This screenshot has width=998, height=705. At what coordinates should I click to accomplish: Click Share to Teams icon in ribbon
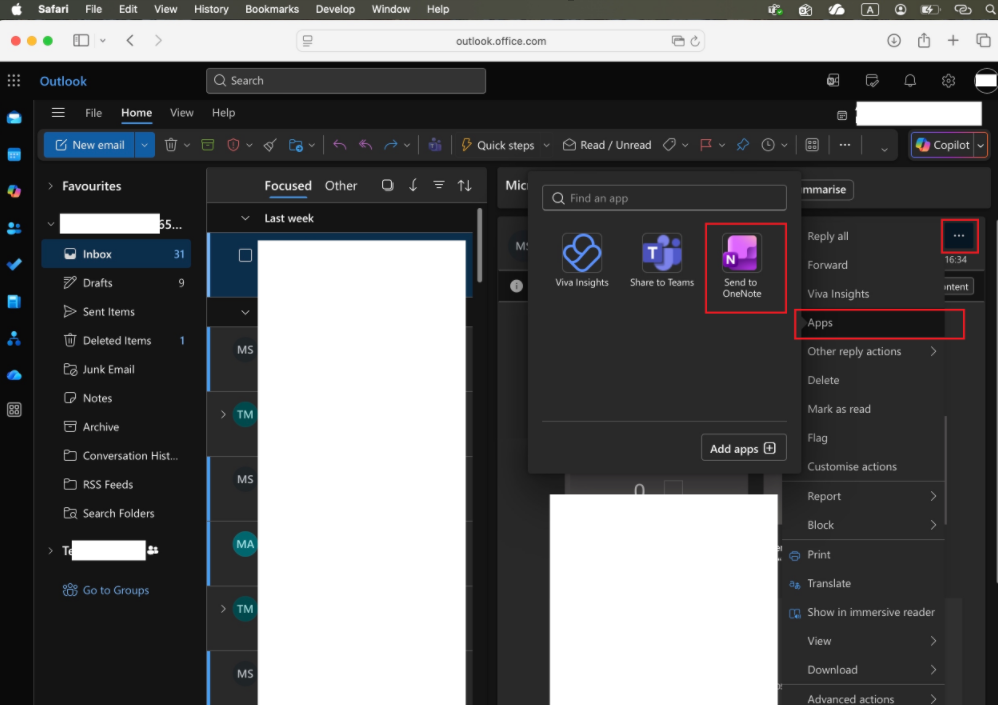pos(435,145)
